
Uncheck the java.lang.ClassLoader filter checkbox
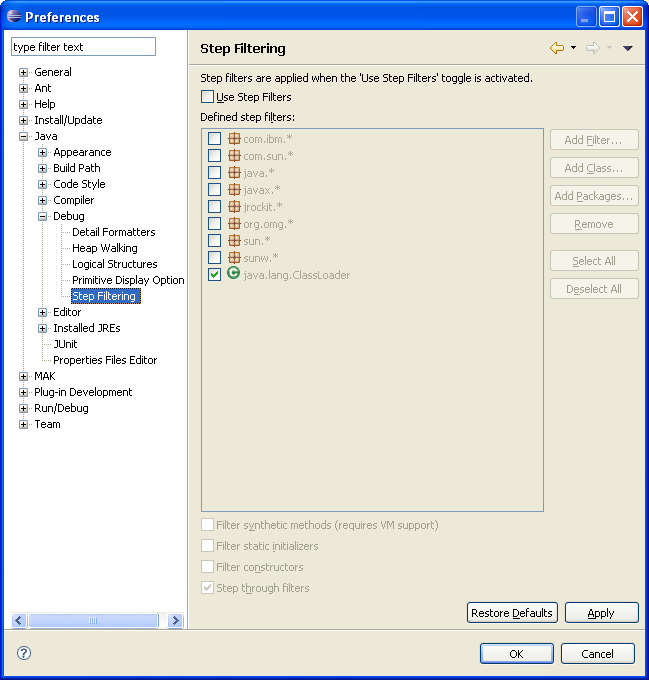tap(214, 274)
